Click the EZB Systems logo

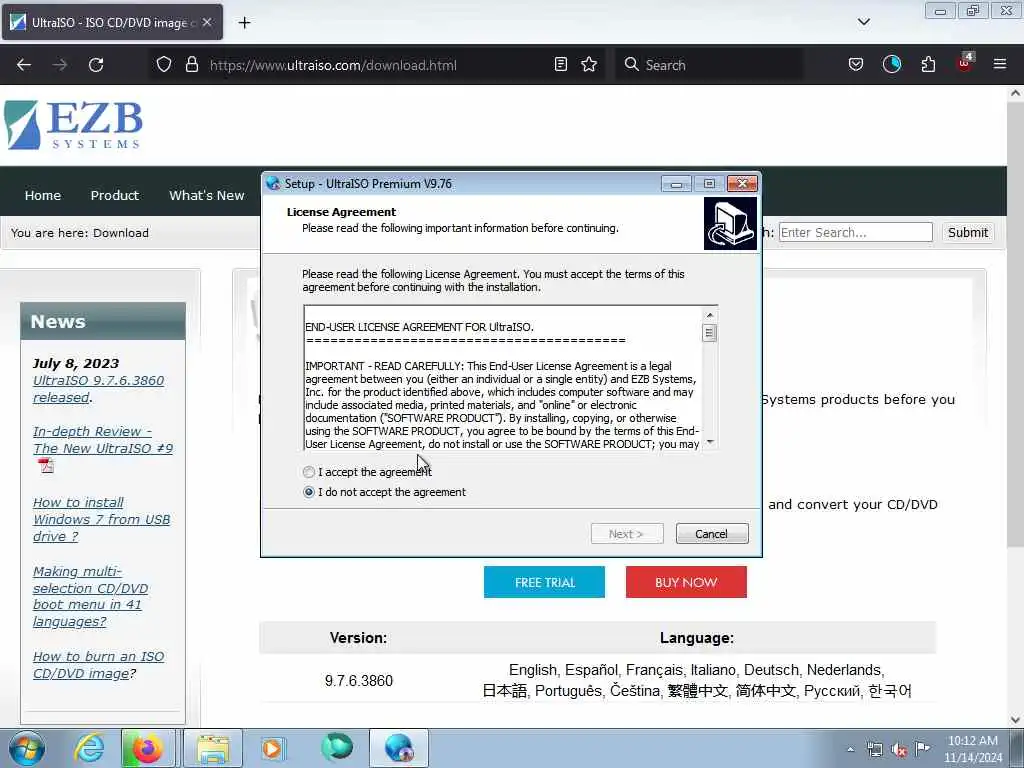coord(73,124)
